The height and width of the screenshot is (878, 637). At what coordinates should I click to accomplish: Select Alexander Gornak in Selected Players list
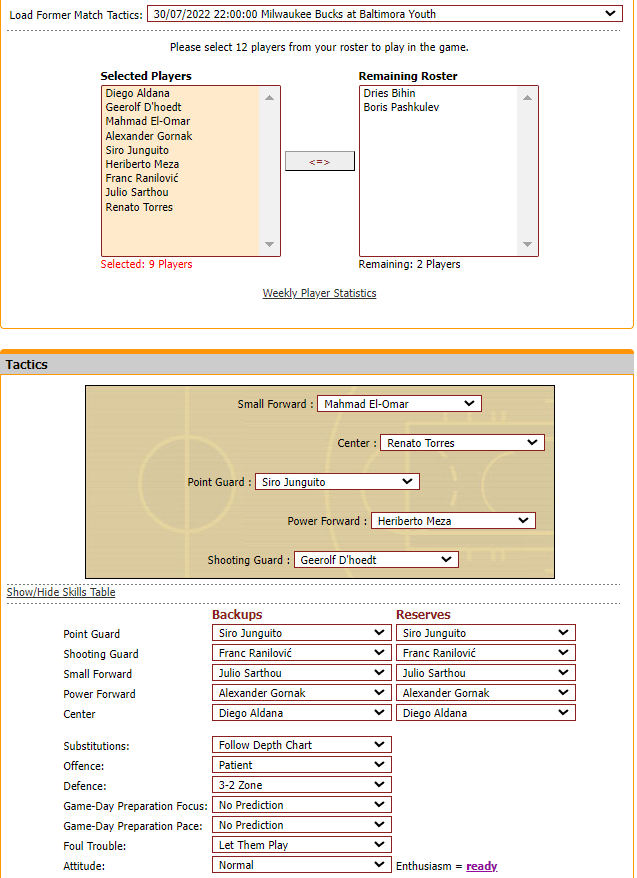[149, 136]
